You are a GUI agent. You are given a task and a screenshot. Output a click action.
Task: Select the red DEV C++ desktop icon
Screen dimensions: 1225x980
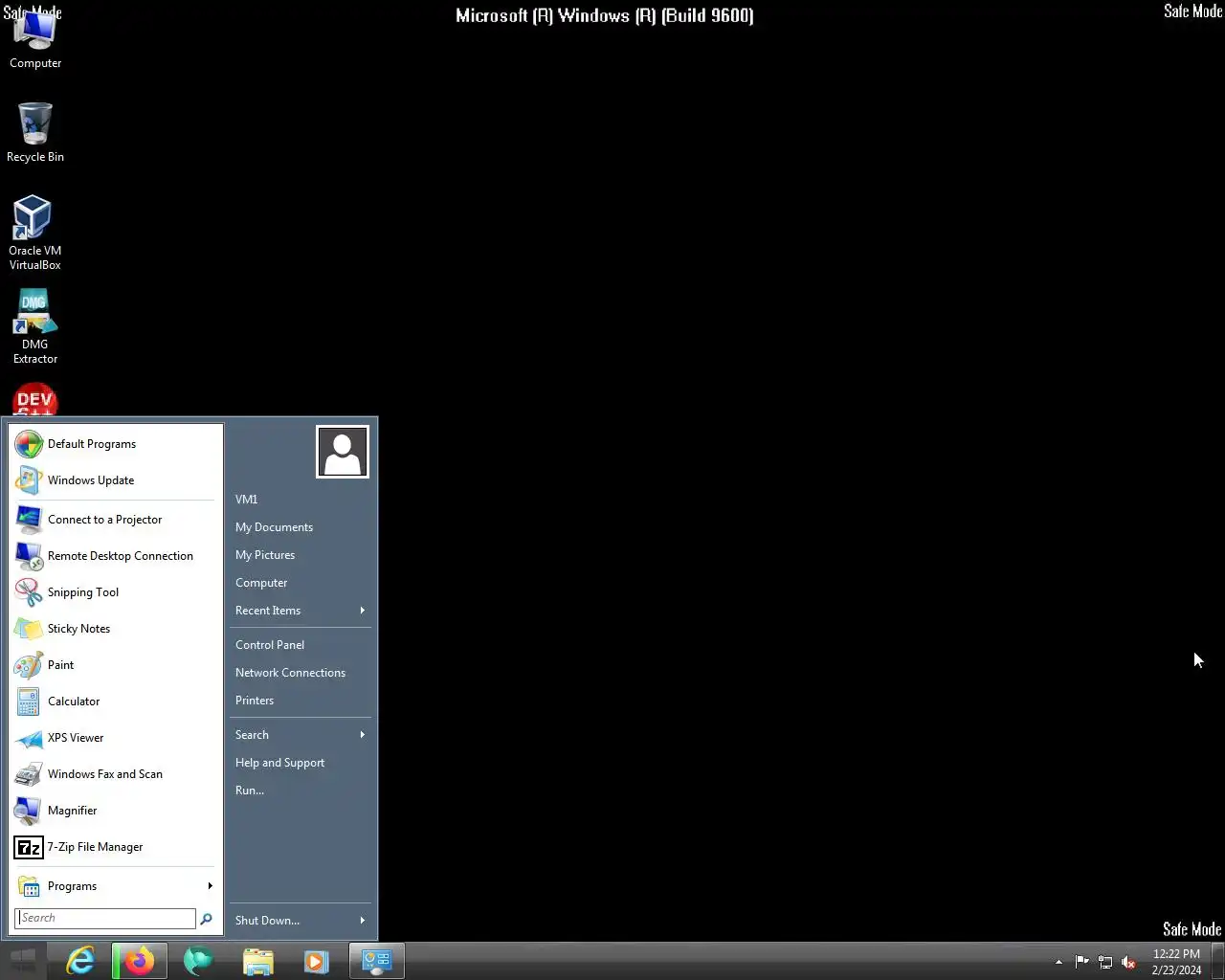pos(35,400)
